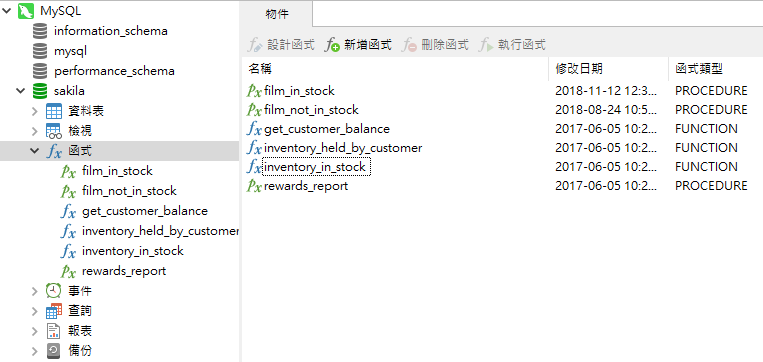Viewport: 763px width, 362px height.
Task: Expand the 資料表 tables node
Action: [x=35, y=111]
